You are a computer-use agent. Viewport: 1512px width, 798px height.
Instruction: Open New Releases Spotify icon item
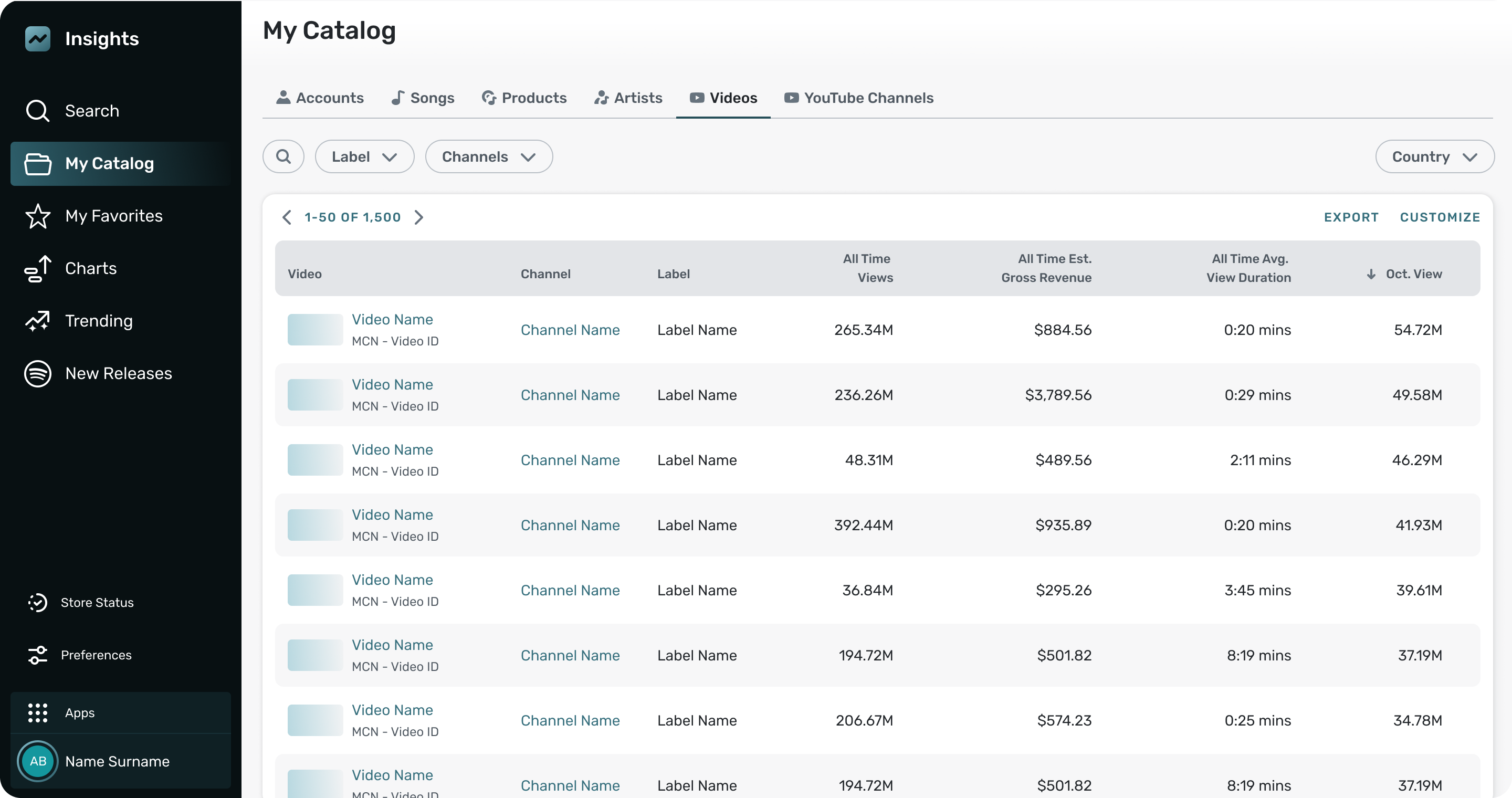(118, 373)
